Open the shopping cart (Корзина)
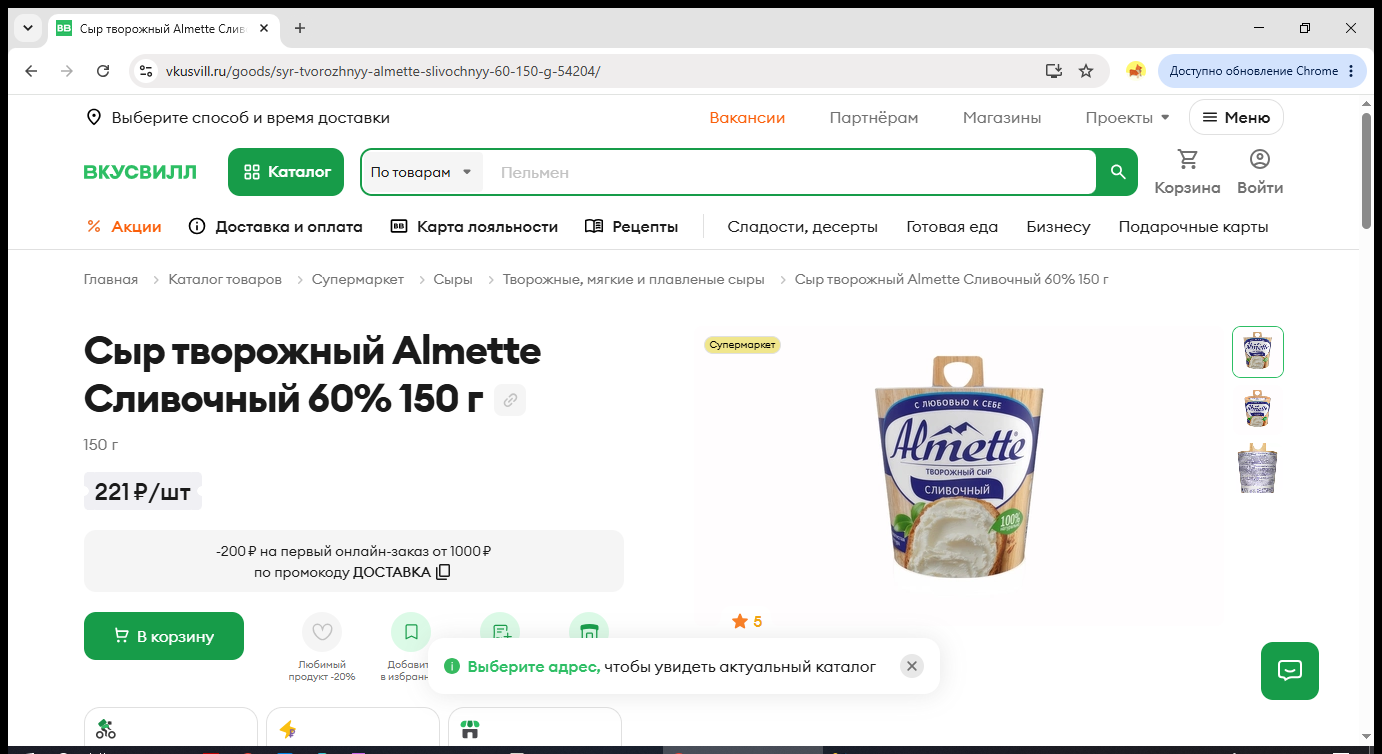This screenshot has height=754, width=1382. pos(1187,172)
